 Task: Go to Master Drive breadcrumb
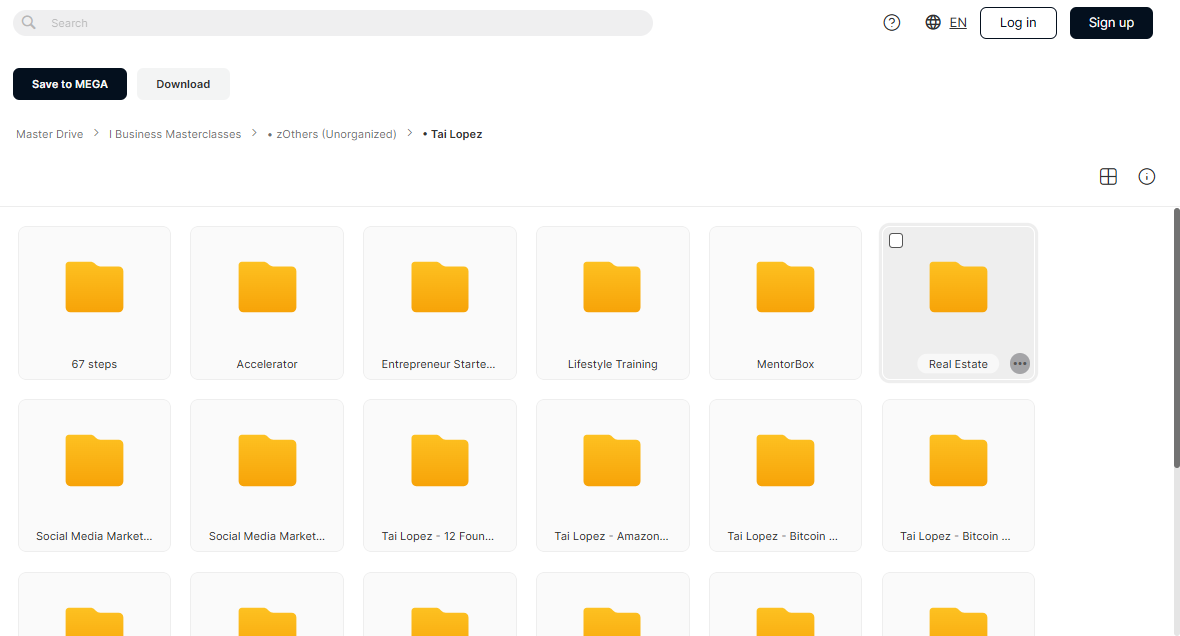pyautogui.click(x=50, y=134)
